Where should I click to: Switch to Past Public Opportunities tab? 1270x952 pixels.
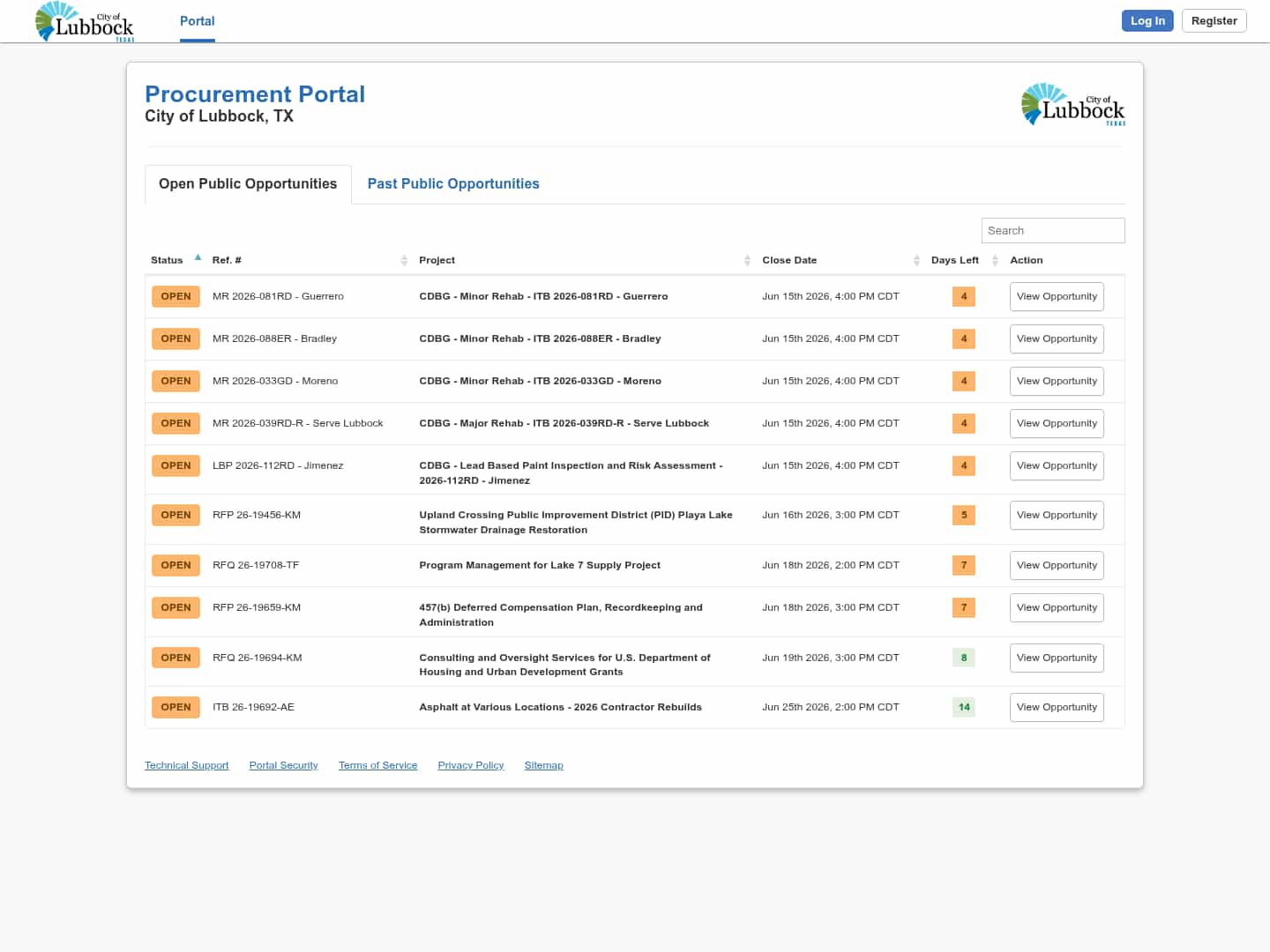[x=453, y=184]
